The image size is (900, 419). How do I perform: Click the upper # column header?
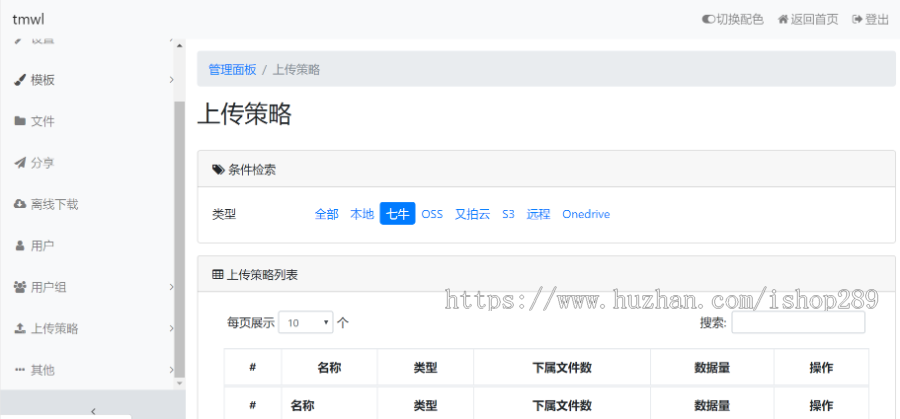point(253,367)
